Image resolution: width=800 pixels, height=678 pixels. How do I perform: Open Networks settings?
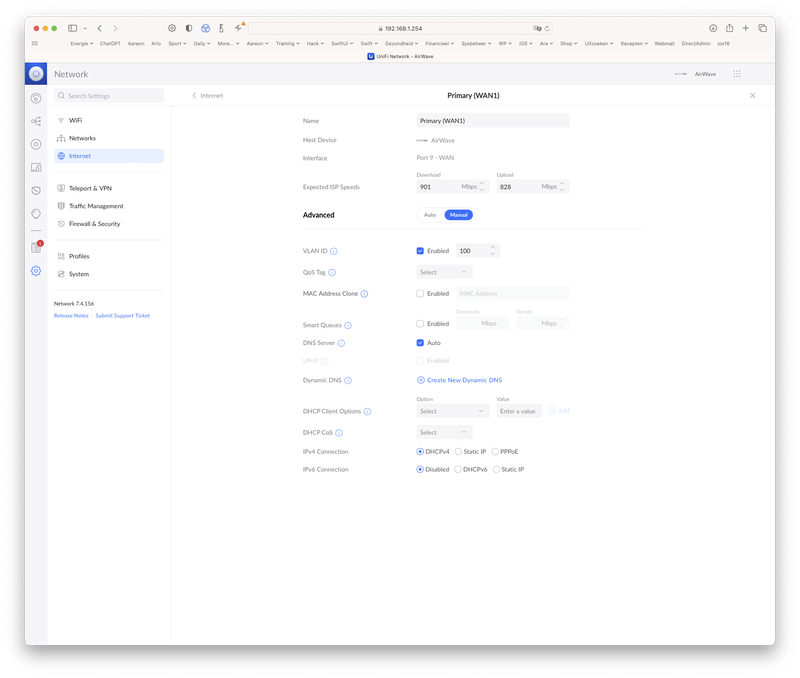109,138
